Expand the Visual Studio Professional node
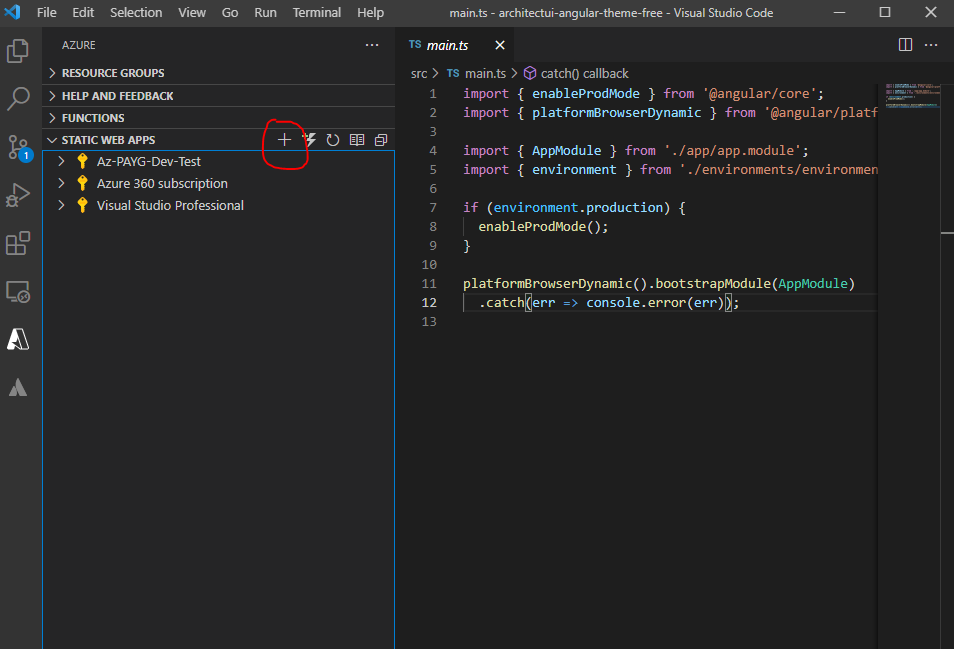954x649 pixels. tap(61, 205)
